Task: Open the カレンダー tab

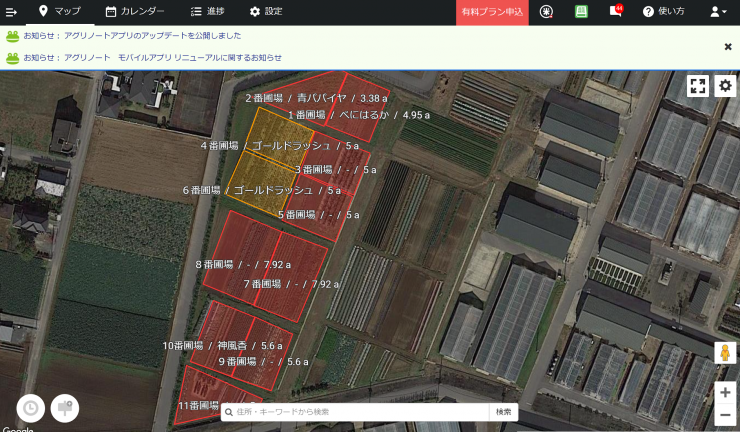Action: 135,11
